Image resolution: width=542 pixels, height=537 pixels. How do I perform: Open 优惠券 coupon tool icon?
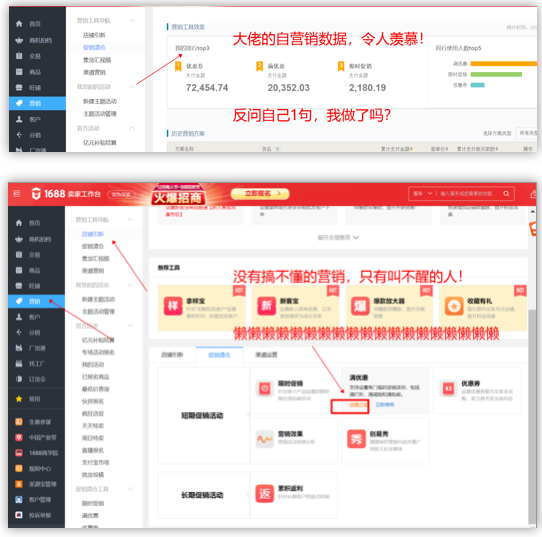coord(448,388)
